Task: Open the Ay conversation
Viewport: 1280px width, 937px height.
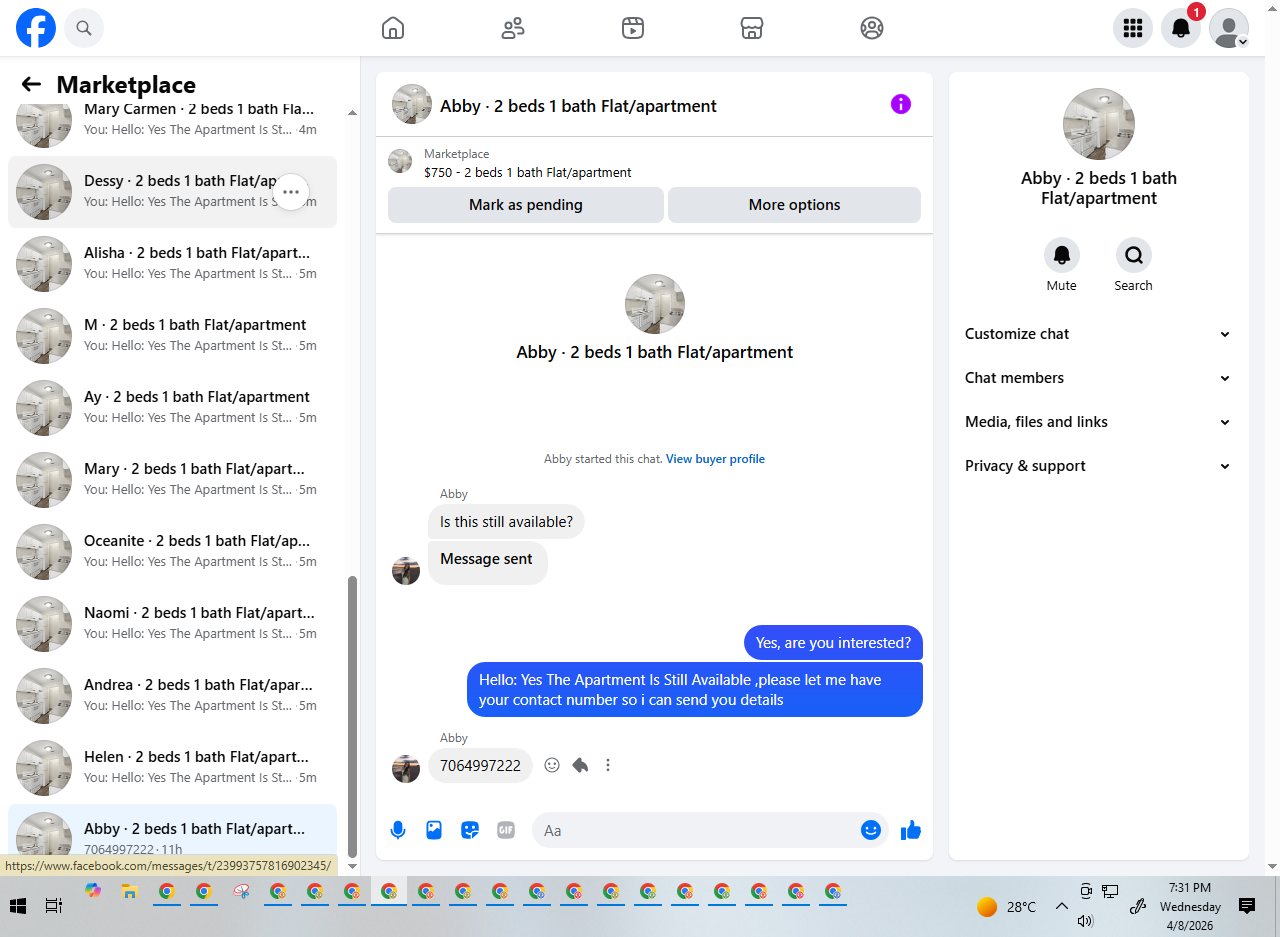Action: (172, 408)
